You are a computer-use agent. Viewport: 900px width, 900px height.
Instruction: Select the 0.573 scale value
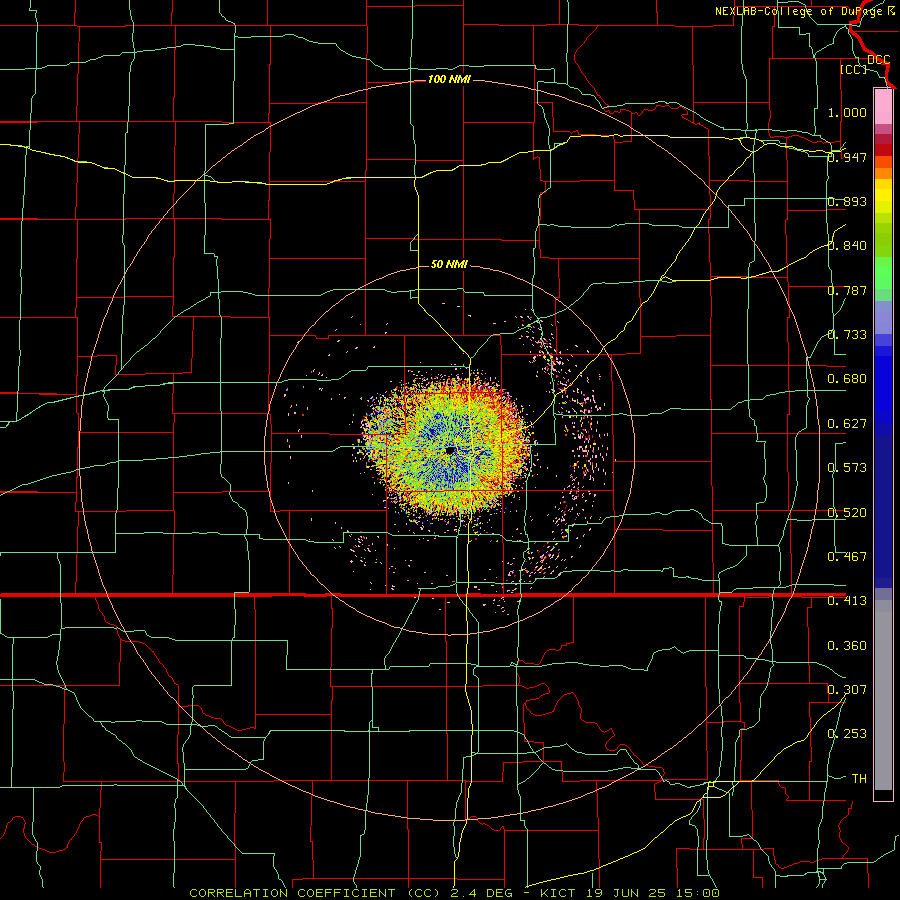(847, 468)
